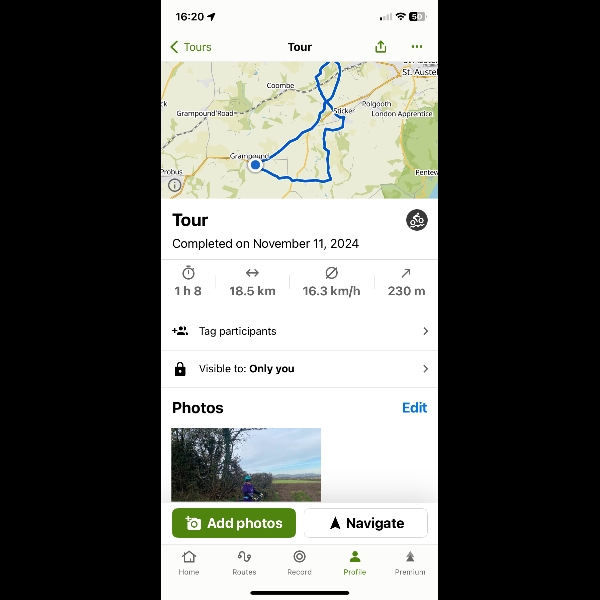This screenshot has width=600, height=600.
Task: Tap the share icon in header
Action: coord(380,47)
